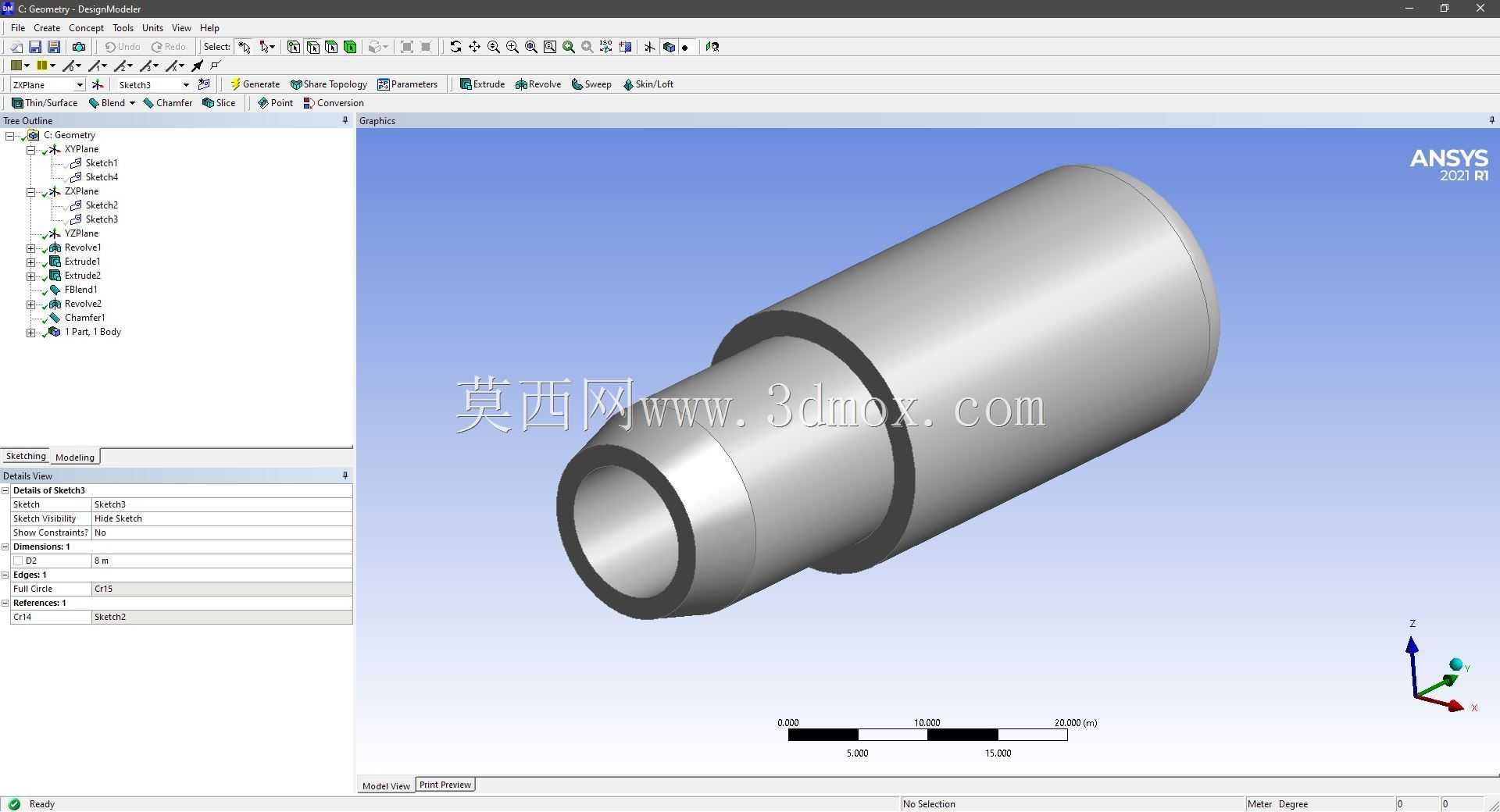Click the Generate button
Viewport: 1500px width, 812px height.
[x=255, y=84]
